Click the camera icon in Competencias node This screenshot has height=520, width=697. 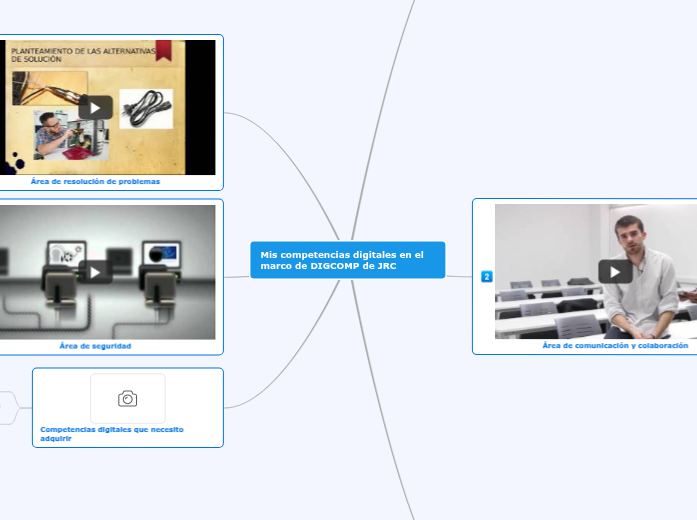click(x=128, y=399)
